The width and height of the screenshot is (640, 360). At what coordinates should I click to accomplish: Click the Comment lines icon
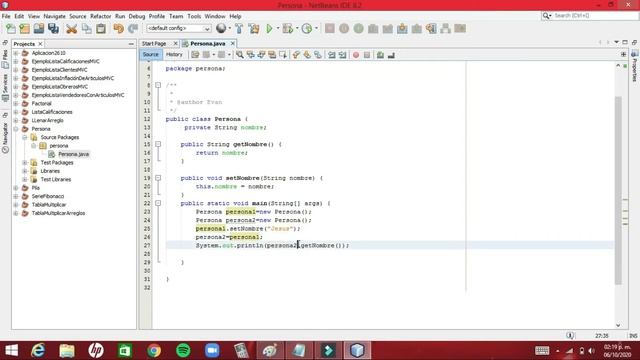380,55
